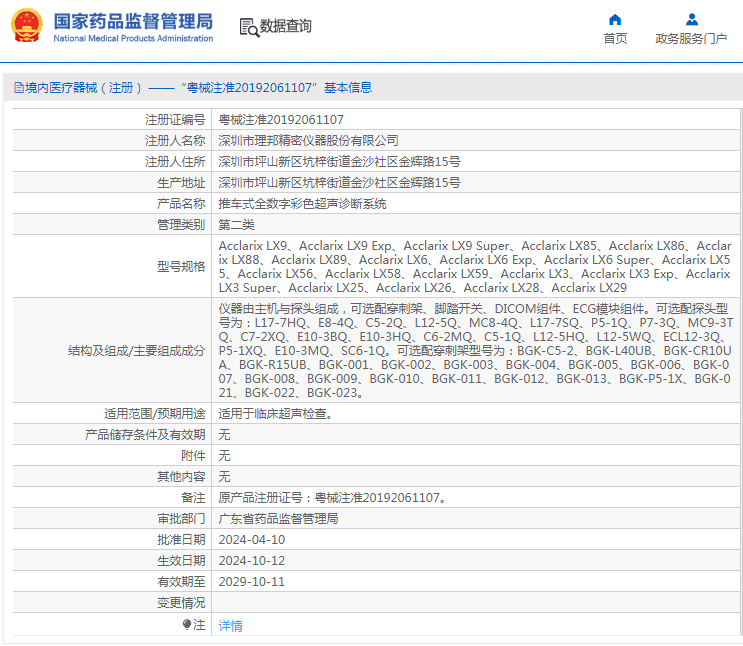
Task: Click the 其他内容 label
Action: (181, 476)
